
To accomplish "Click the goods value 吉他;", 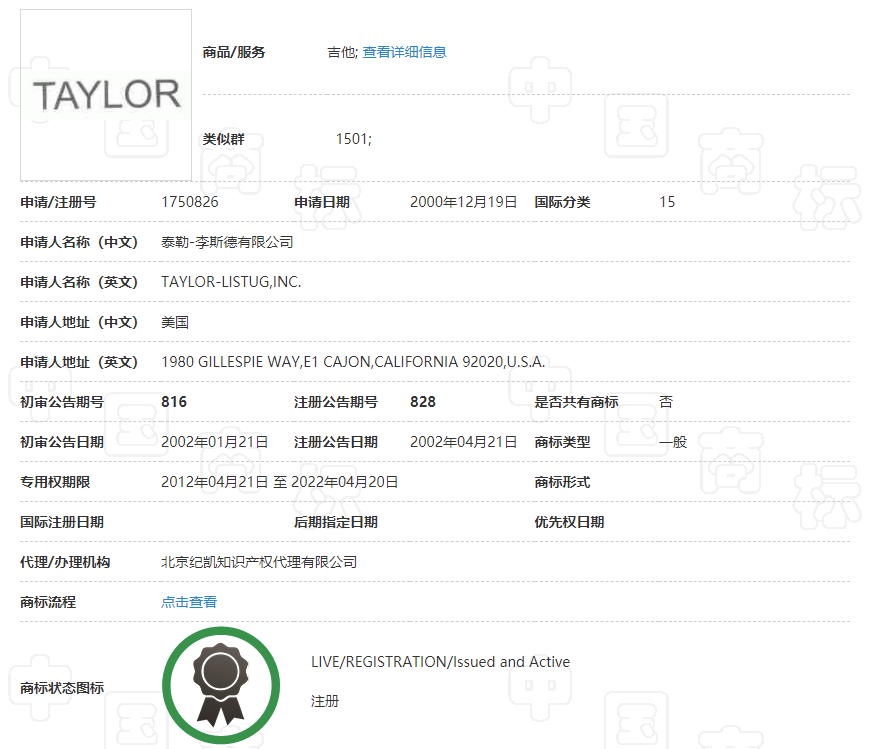I will click(x=342, y=52).
